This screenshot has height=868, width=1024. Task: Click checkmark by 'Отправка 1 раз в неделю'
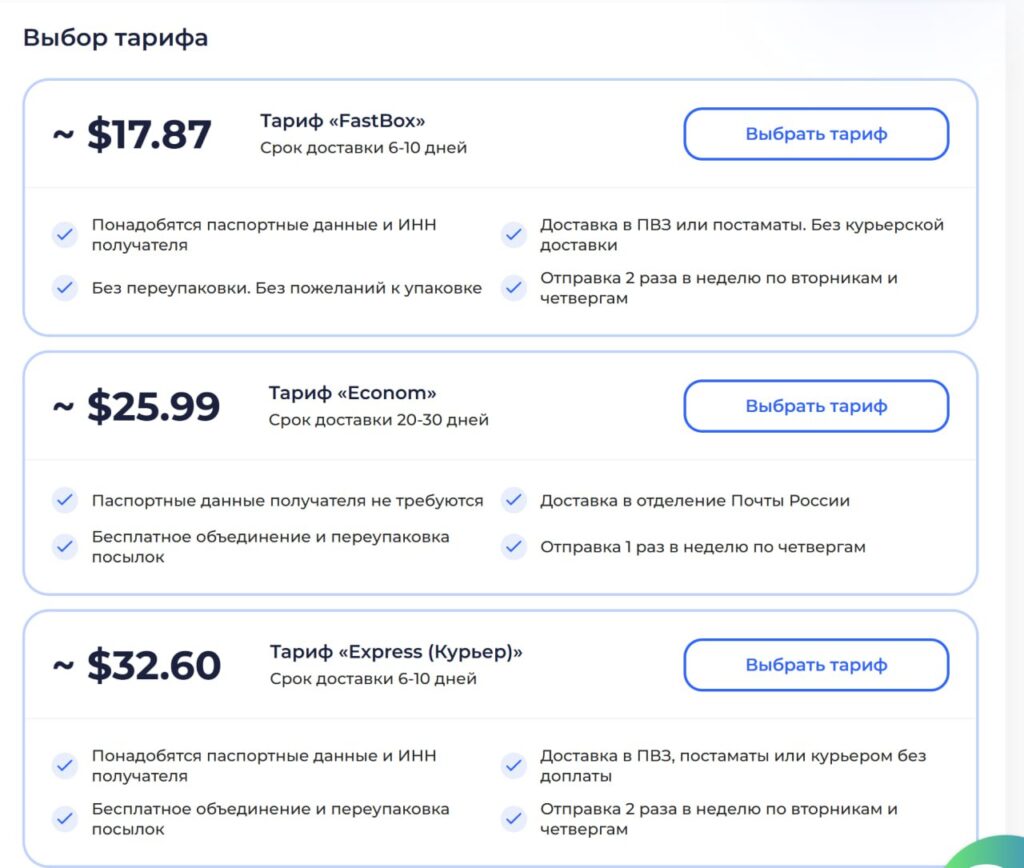514,547
